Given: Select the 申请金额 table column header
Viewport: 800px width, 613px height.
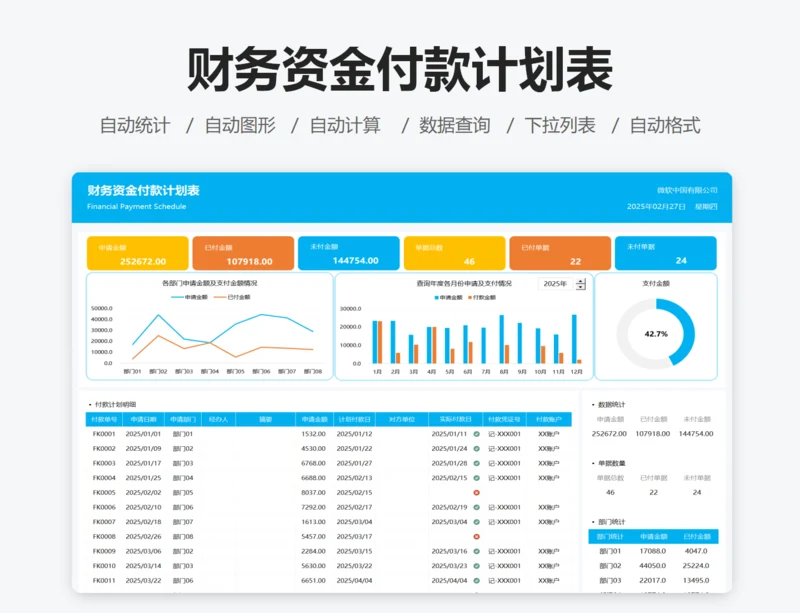Looking at the screenshot, I should pyautogui.click(x=314, y=419).
